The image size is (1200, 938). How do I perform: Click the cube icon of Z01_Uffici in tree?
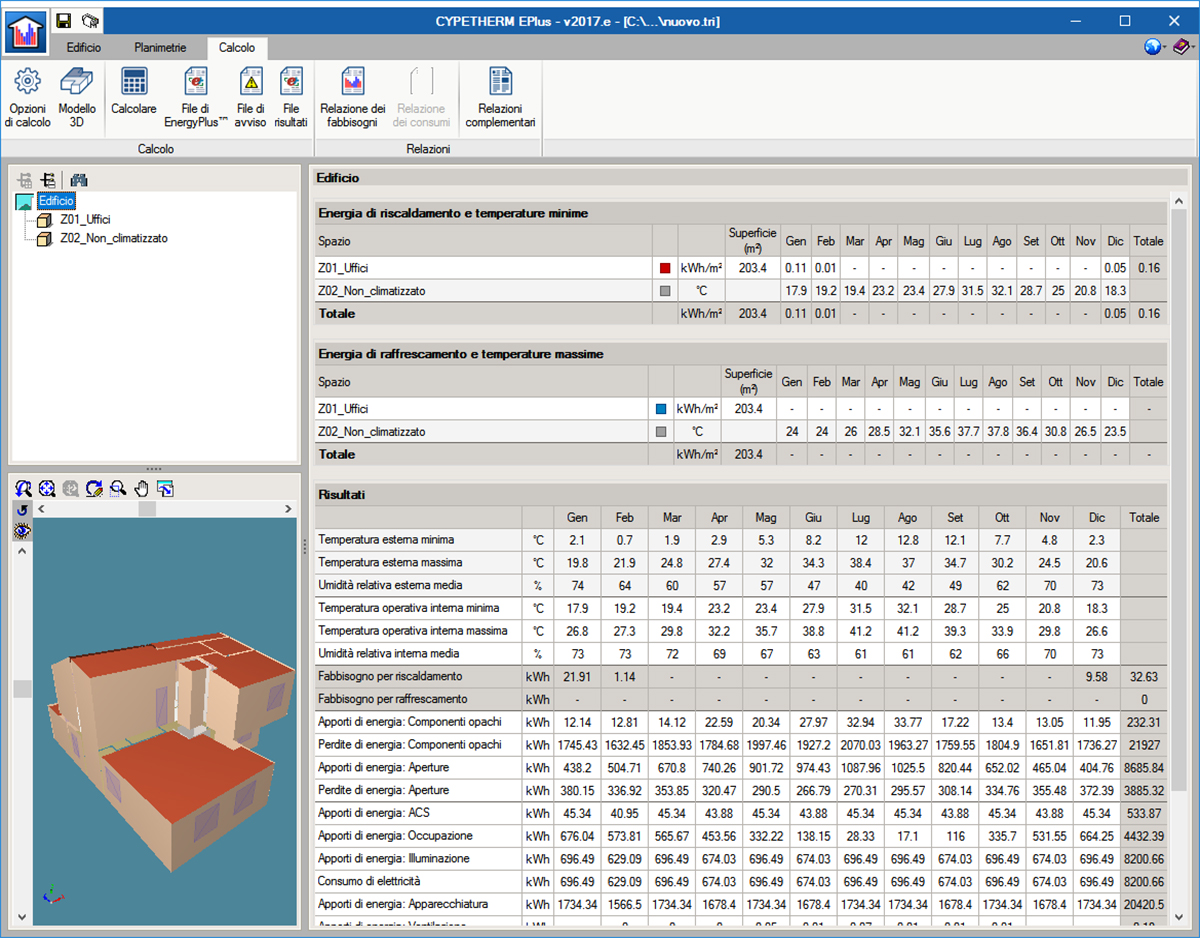pos(44,220)
